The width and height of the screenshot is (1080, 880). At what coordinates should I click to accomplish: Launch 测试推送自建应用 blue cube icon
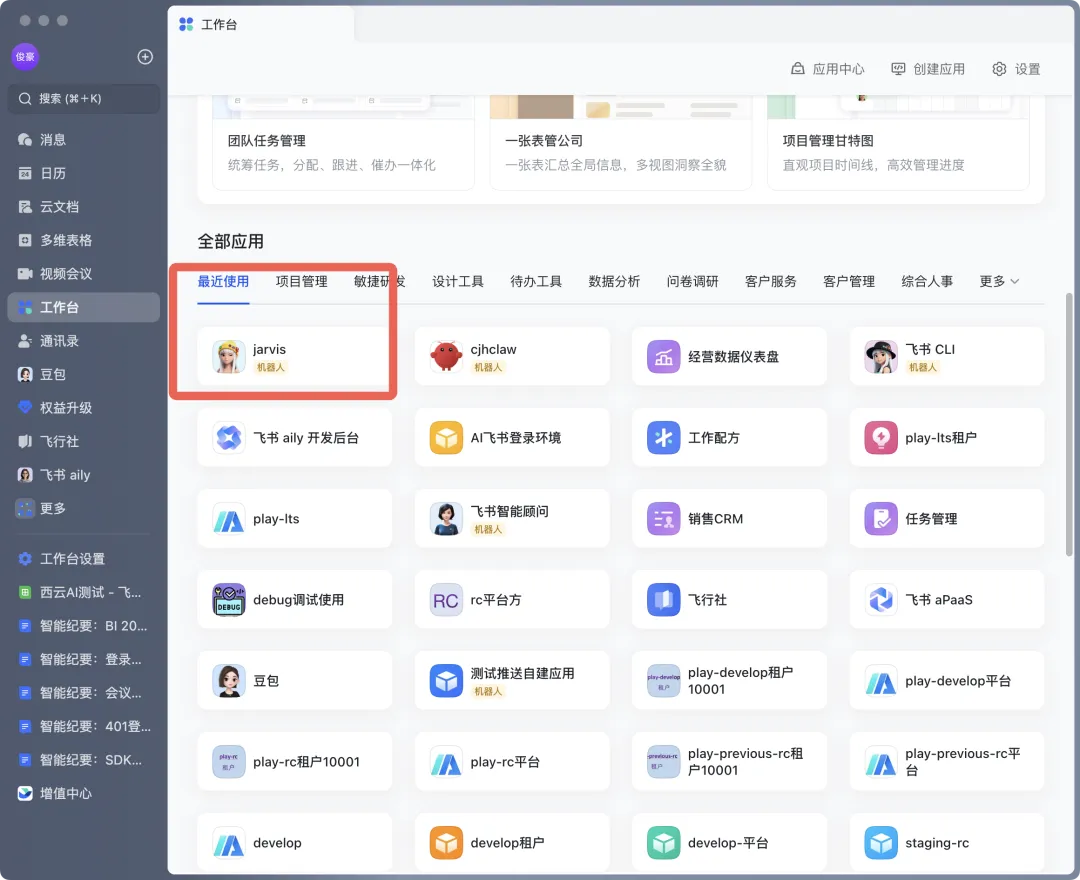point(446,681)
